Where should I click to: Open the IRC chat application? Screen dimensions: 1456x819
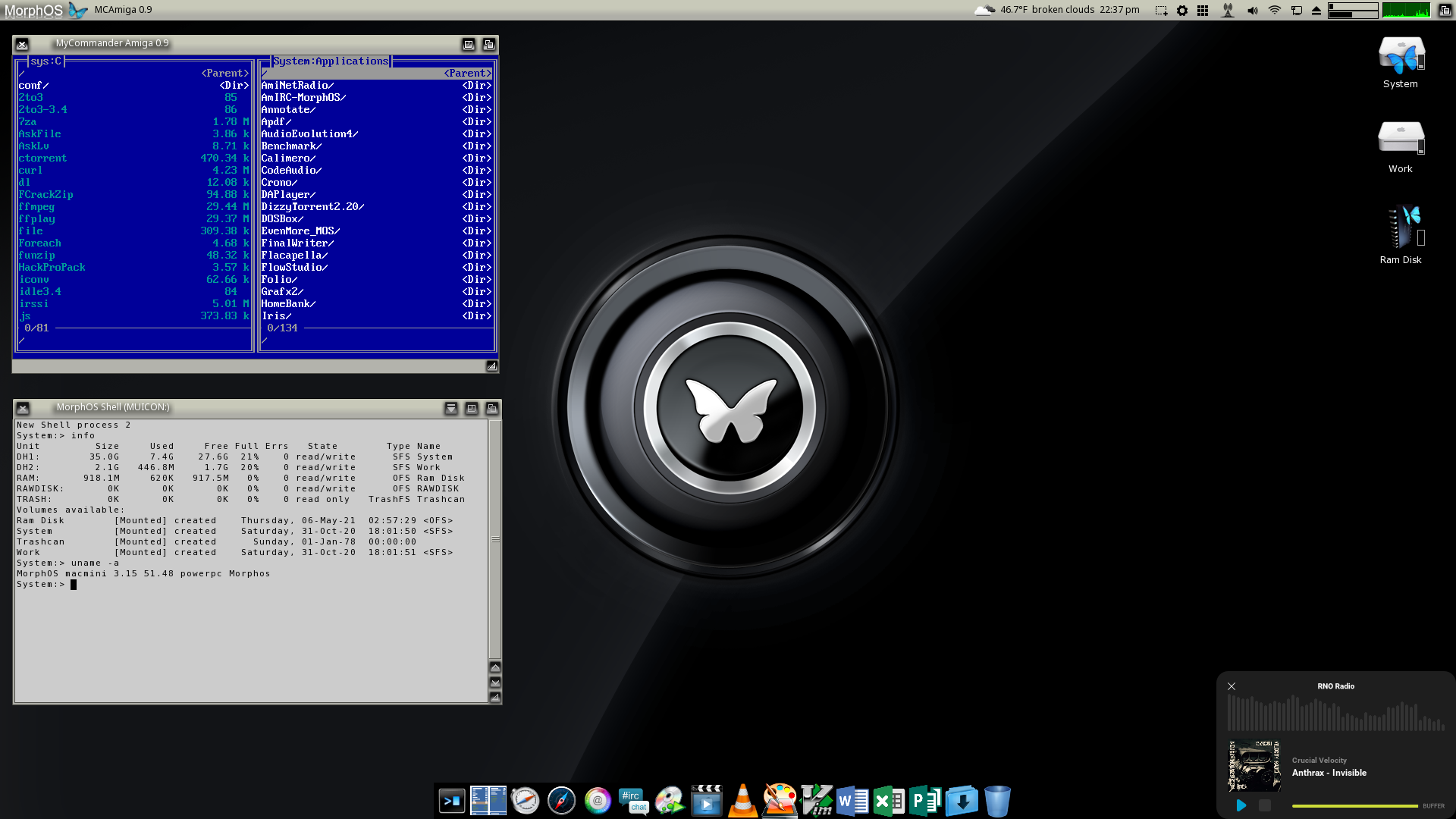click(x=633, y=801)
